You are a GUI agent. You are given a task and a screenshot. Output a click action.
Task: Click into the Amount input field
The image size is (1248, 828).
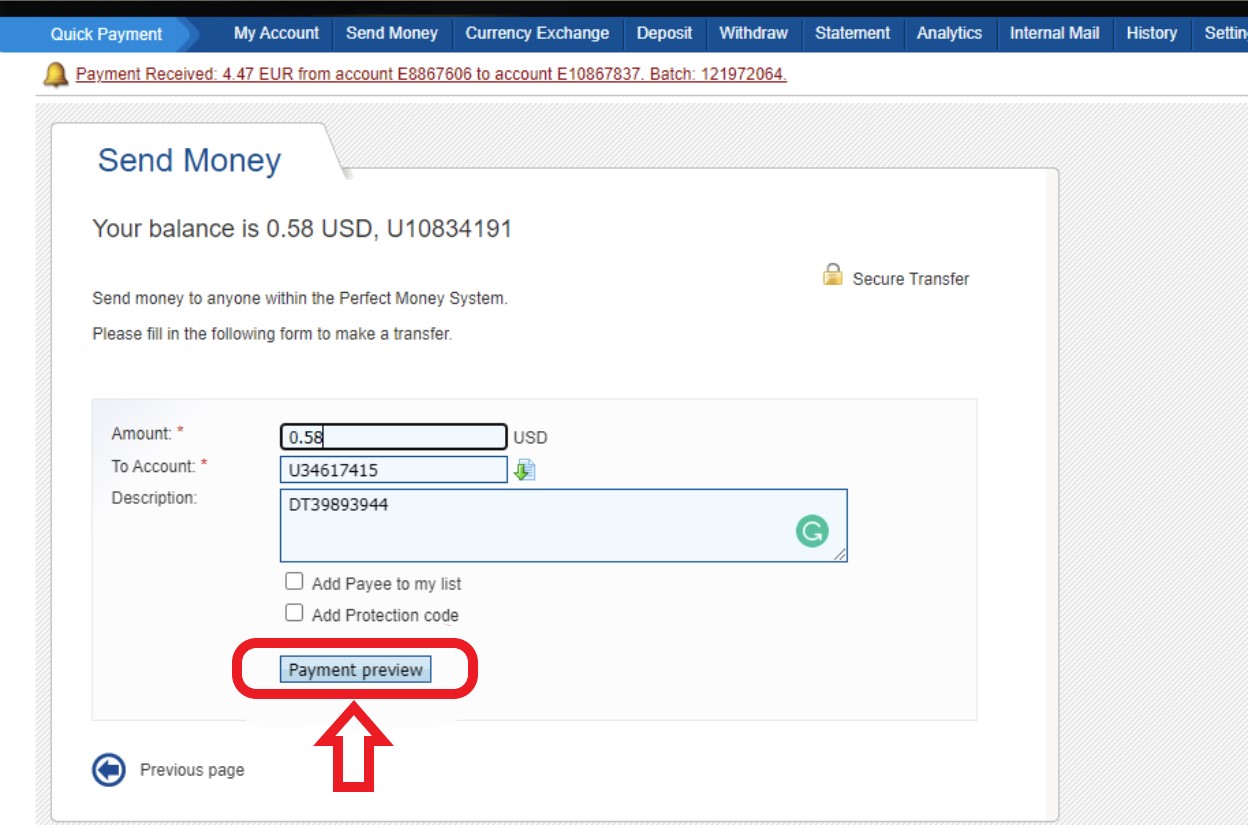tap(394, 437)
